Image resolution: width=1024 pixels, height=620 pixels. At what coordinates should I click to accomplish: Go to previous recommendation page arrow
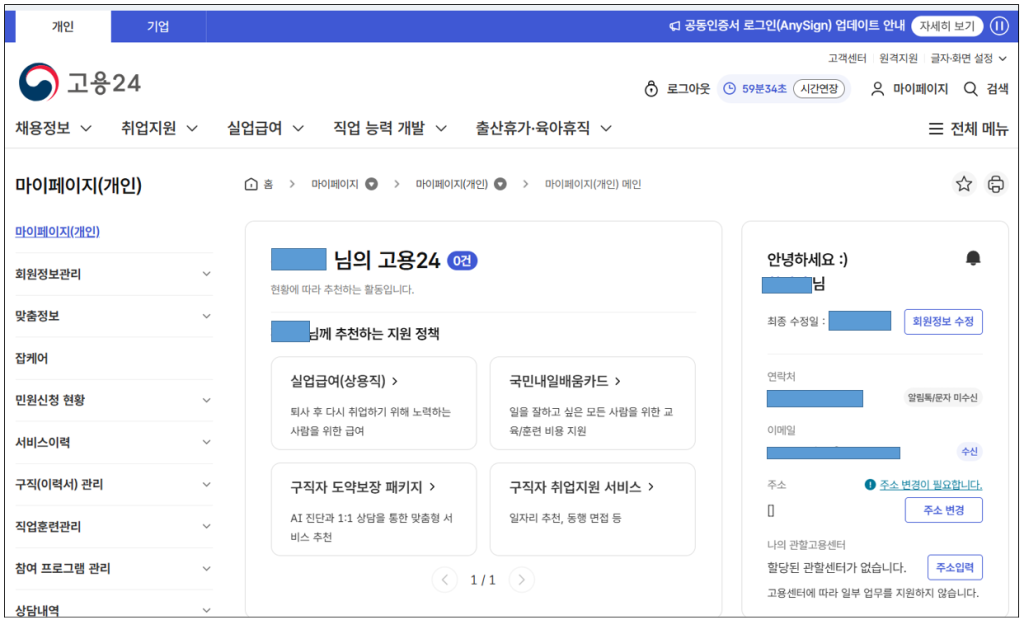click(x=445, y=579)
